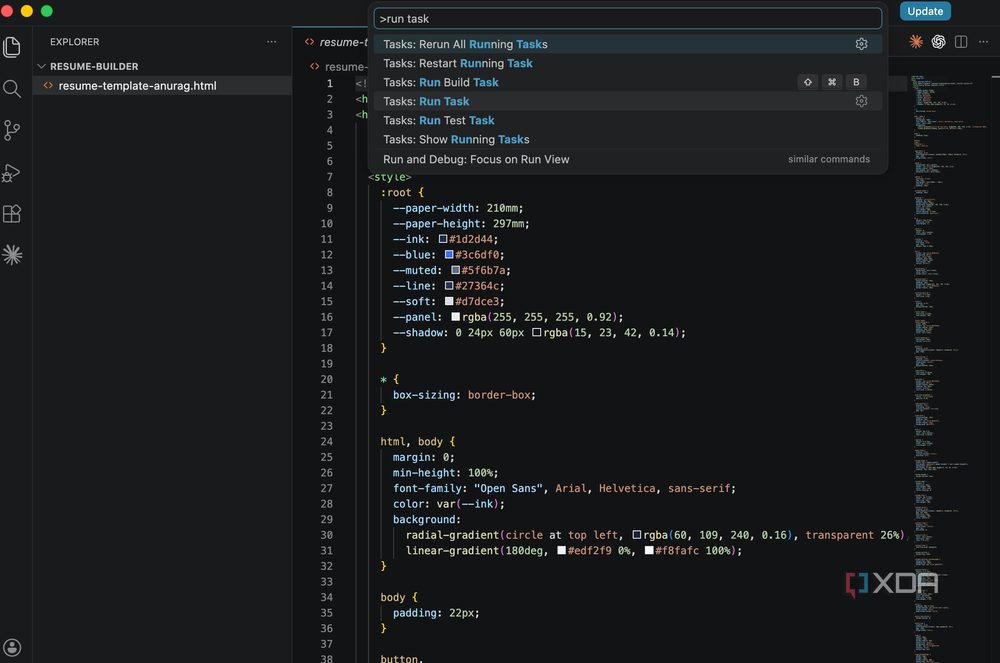Image resolution: width=1000 pixels, height=663 pixels.
Task: Click line number 20 in the gutter
Action: (327, 379)
